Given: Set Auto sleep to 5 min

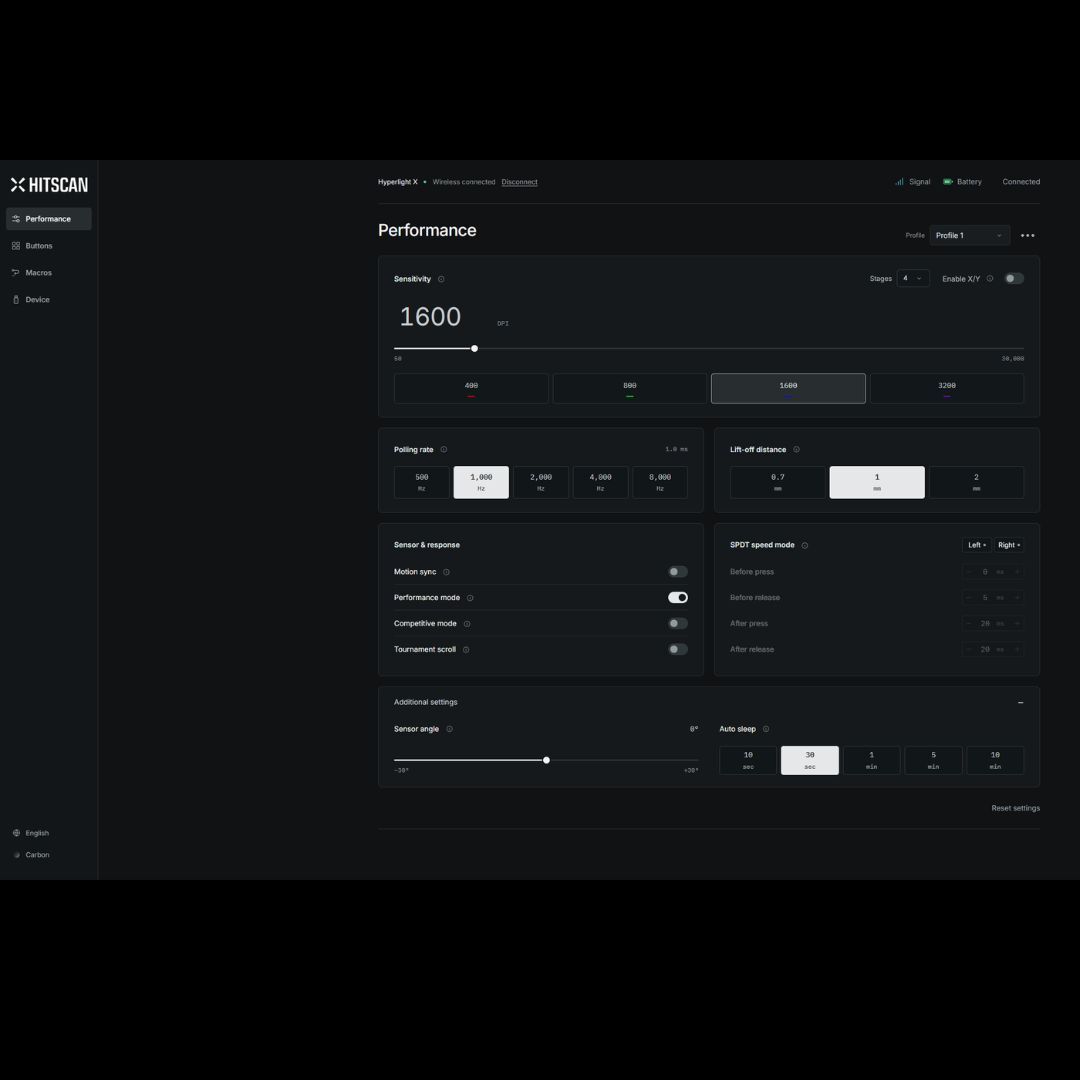Looking at the screenshot, I should 933,760.
